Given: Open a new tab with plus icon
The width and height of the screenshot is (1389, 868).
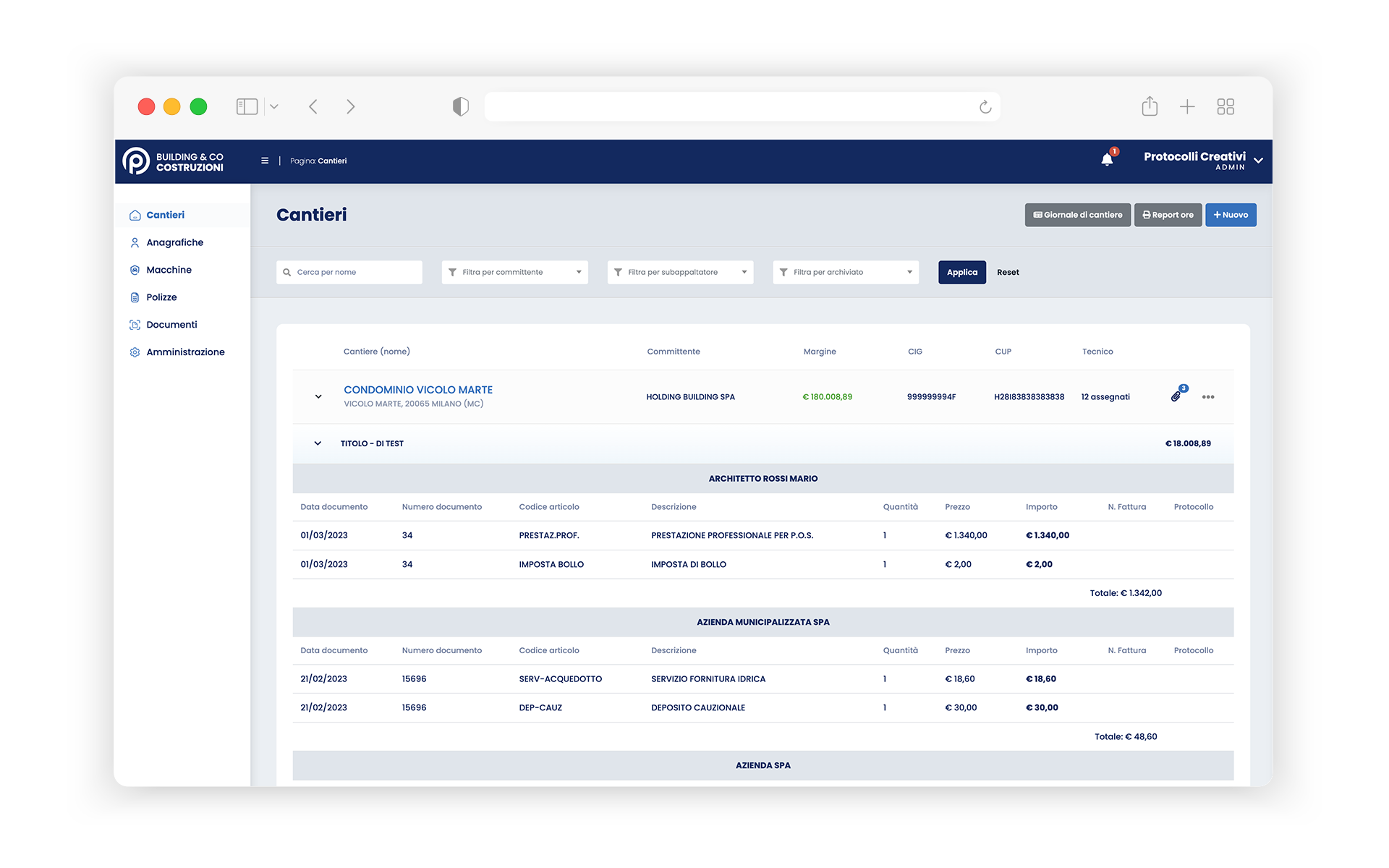Looking at the screenshot, I should (1187, 107).
